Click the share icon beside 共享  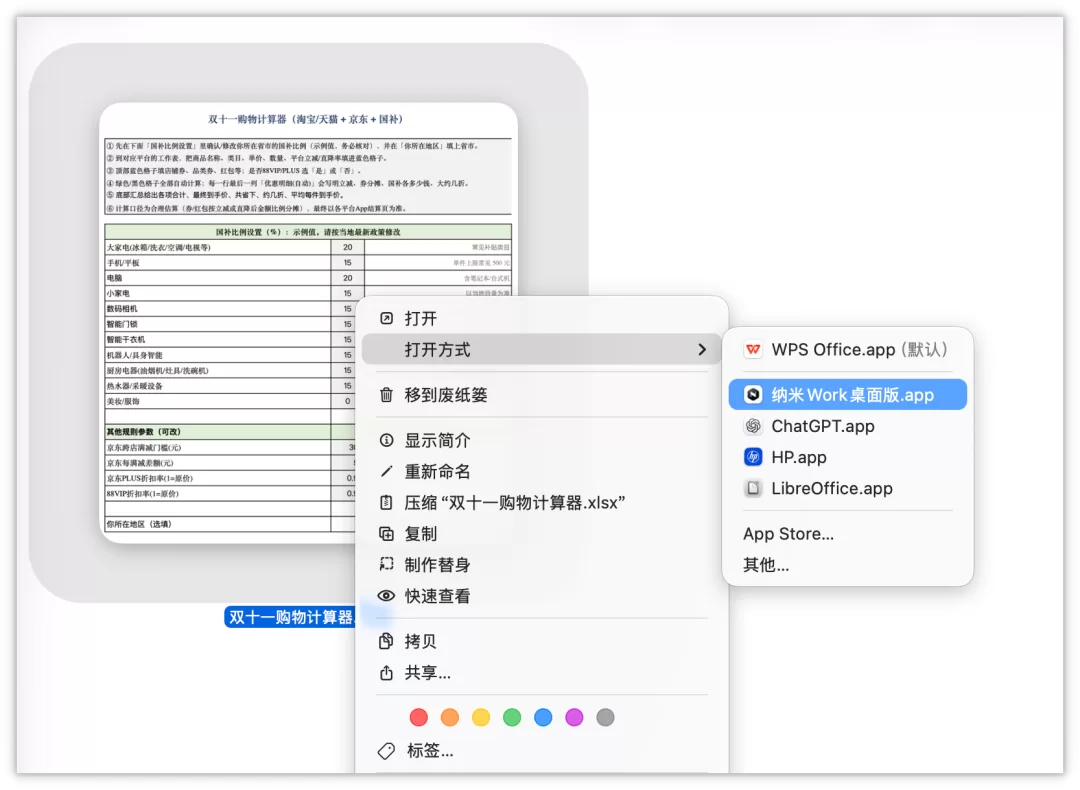386,672
